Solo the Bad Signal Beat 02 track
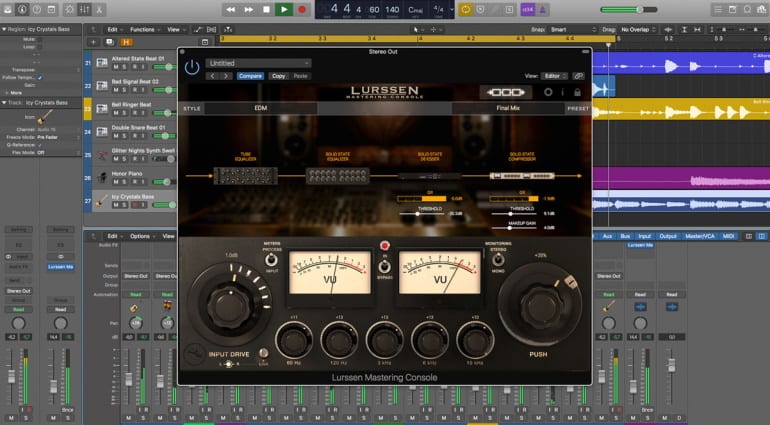The image size is (770, 425). point(125,90)
